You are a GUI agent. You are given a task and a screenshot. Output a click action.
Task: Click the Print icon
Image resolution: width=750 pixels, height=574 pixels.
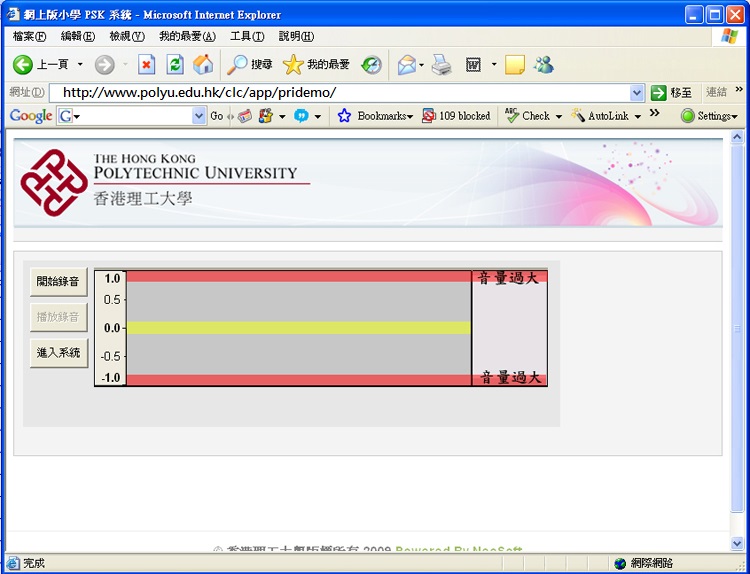click(441, 65)
